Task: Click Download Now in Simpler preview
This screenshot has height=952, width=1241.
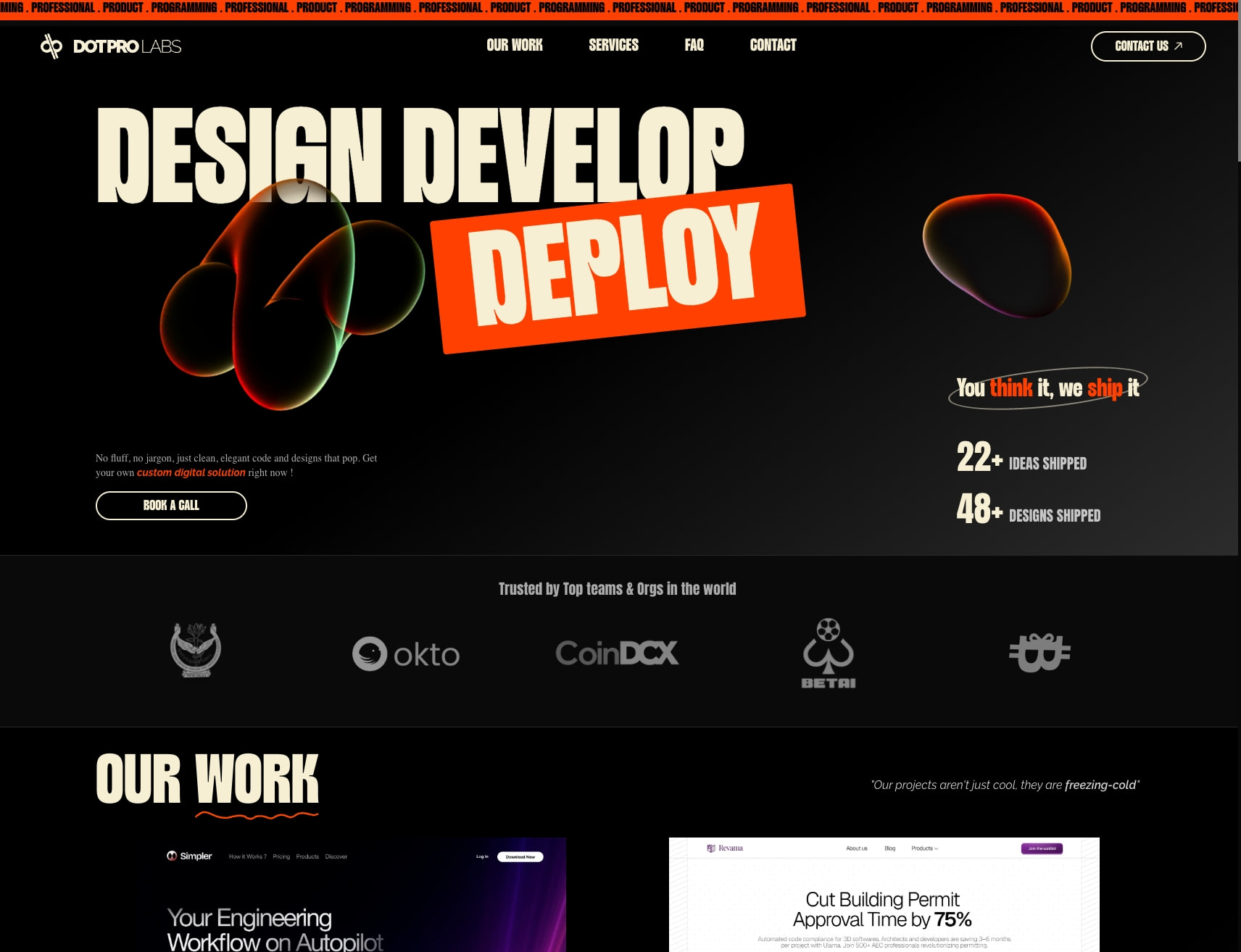Action: click(520, 856)
